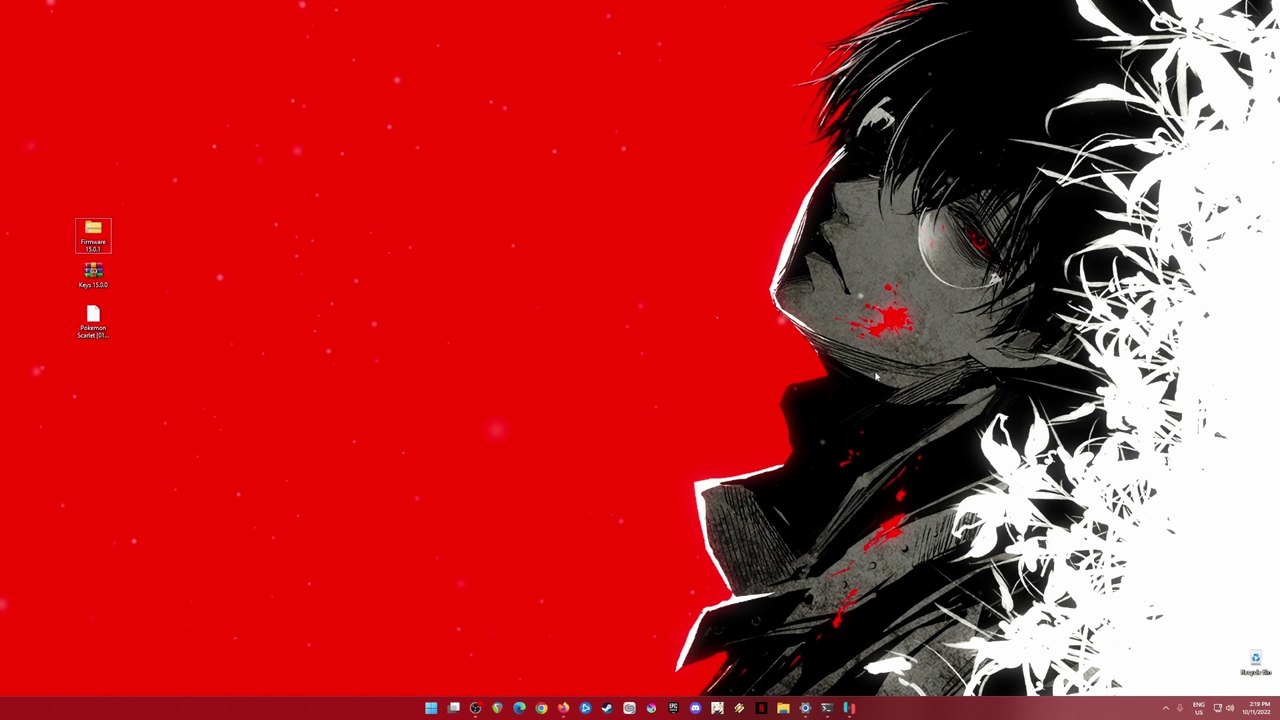This screenshot has height=720, width=1280.
Task: Open Netflix from the taskbar
Action: pyautogui.click(x=761, y=708)
